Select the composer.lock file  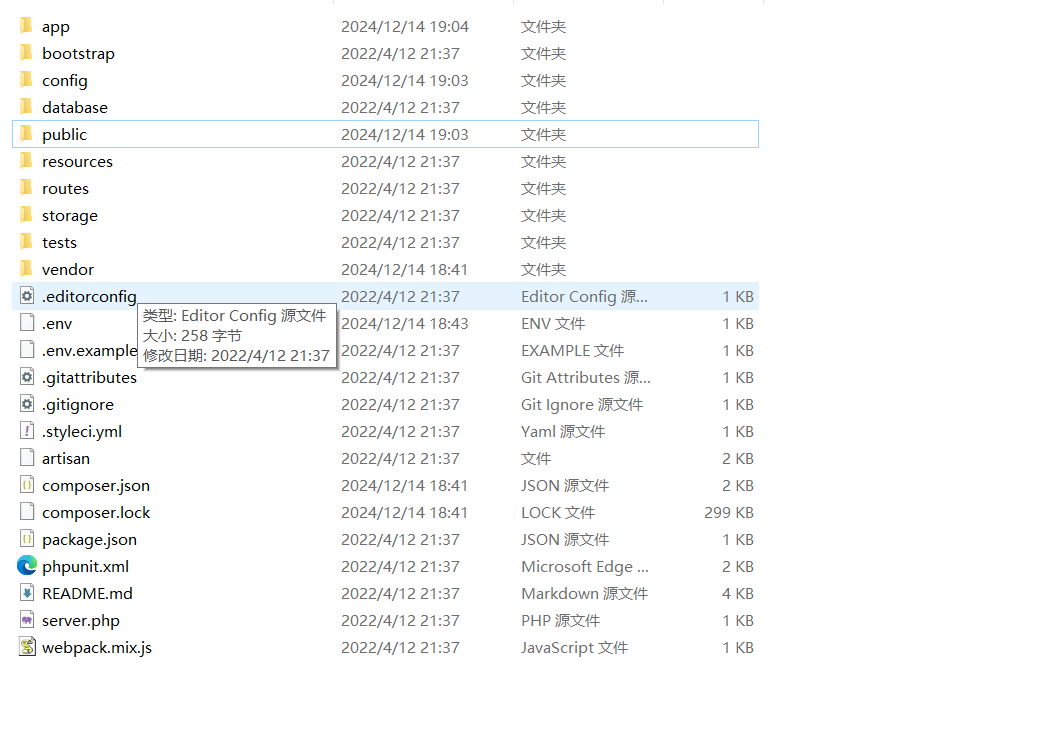tap(96, 512)
